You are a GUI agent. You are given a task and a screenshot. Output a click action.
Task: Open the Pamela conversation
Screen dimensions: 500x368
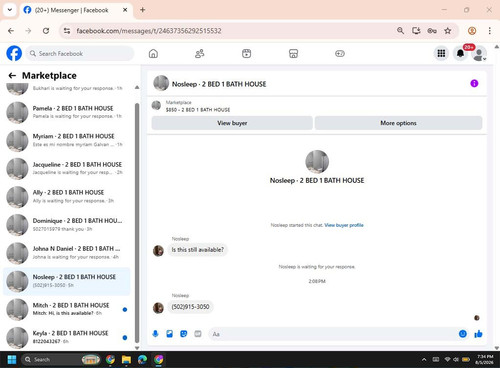pyautogui.click(x=67, y=112)
